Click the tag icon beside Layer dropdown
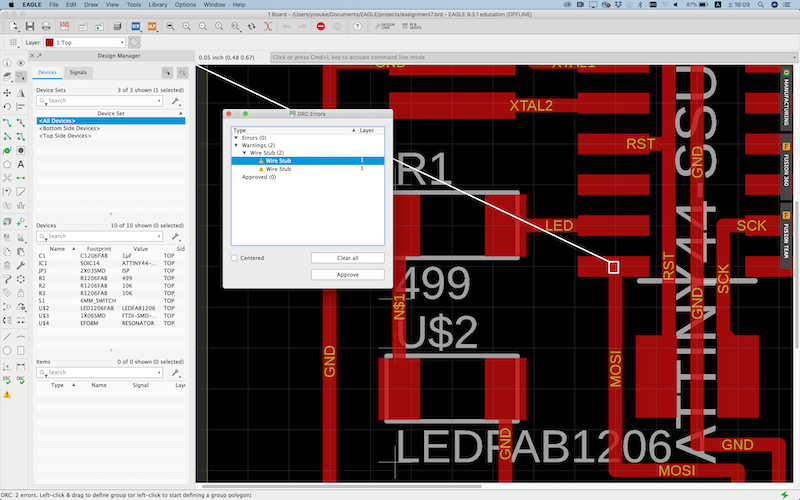 click(134, 42)
